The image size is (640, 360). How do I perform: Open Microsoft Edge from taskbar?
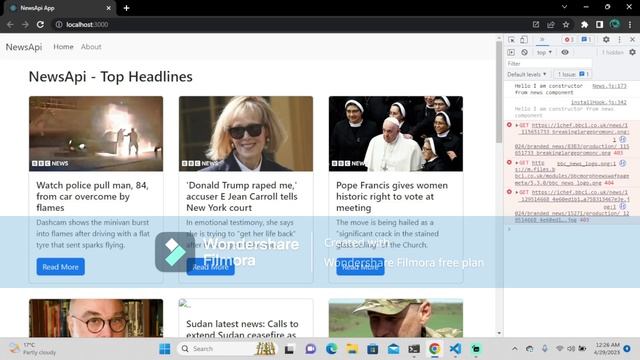[331, 349]
